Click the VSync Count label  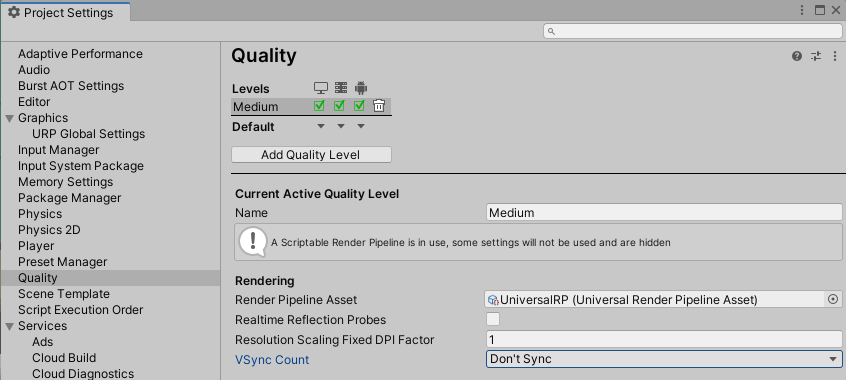pyautogui.click(x=272, y=359)
